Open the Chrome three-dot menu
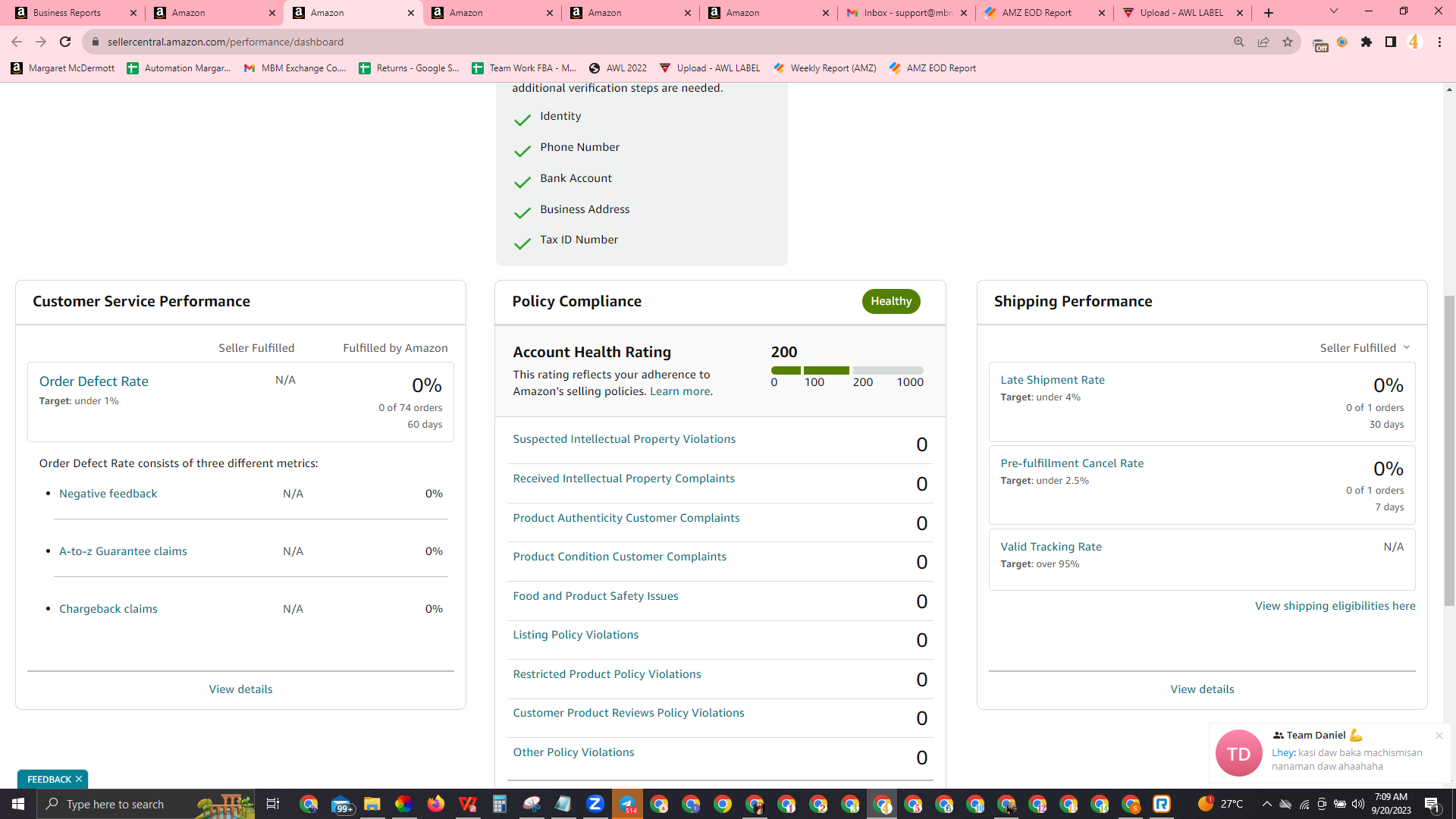This screenshot has width=1456, height=819. (1439, 42)
